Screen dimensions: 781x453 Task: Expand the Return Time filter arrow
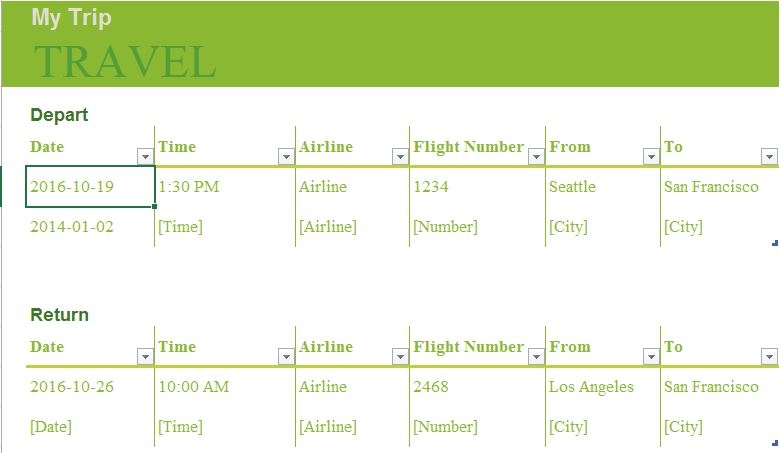point(286,357)
